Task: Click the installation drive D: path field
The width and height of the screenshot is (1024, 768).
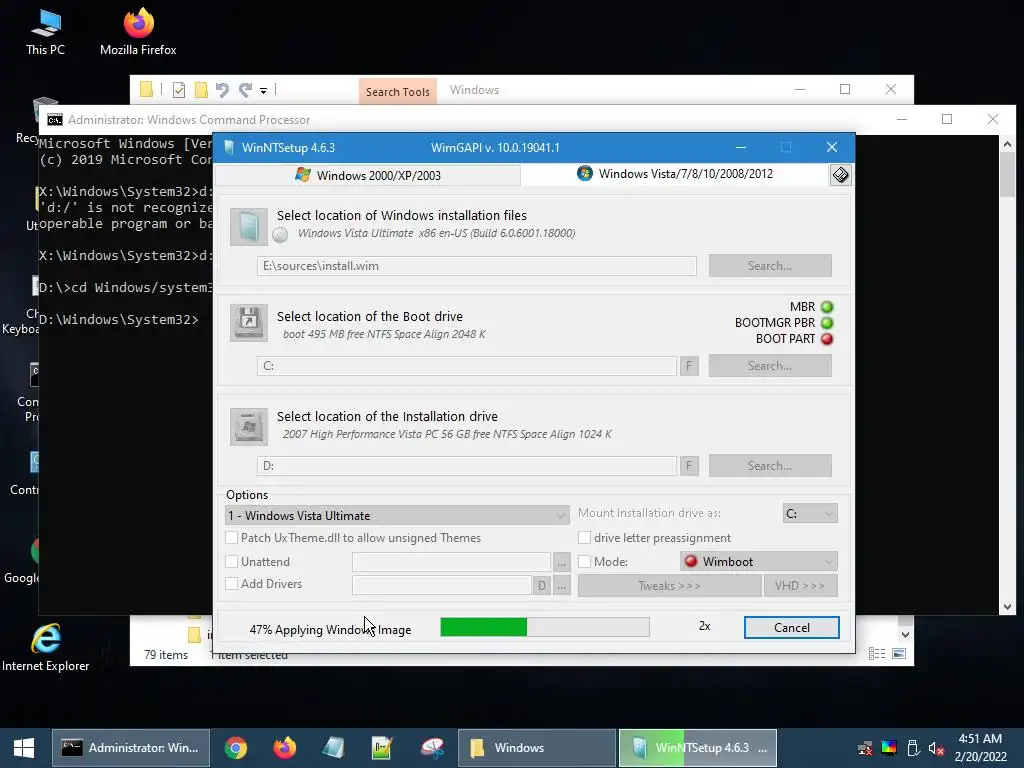Action: 466,466
